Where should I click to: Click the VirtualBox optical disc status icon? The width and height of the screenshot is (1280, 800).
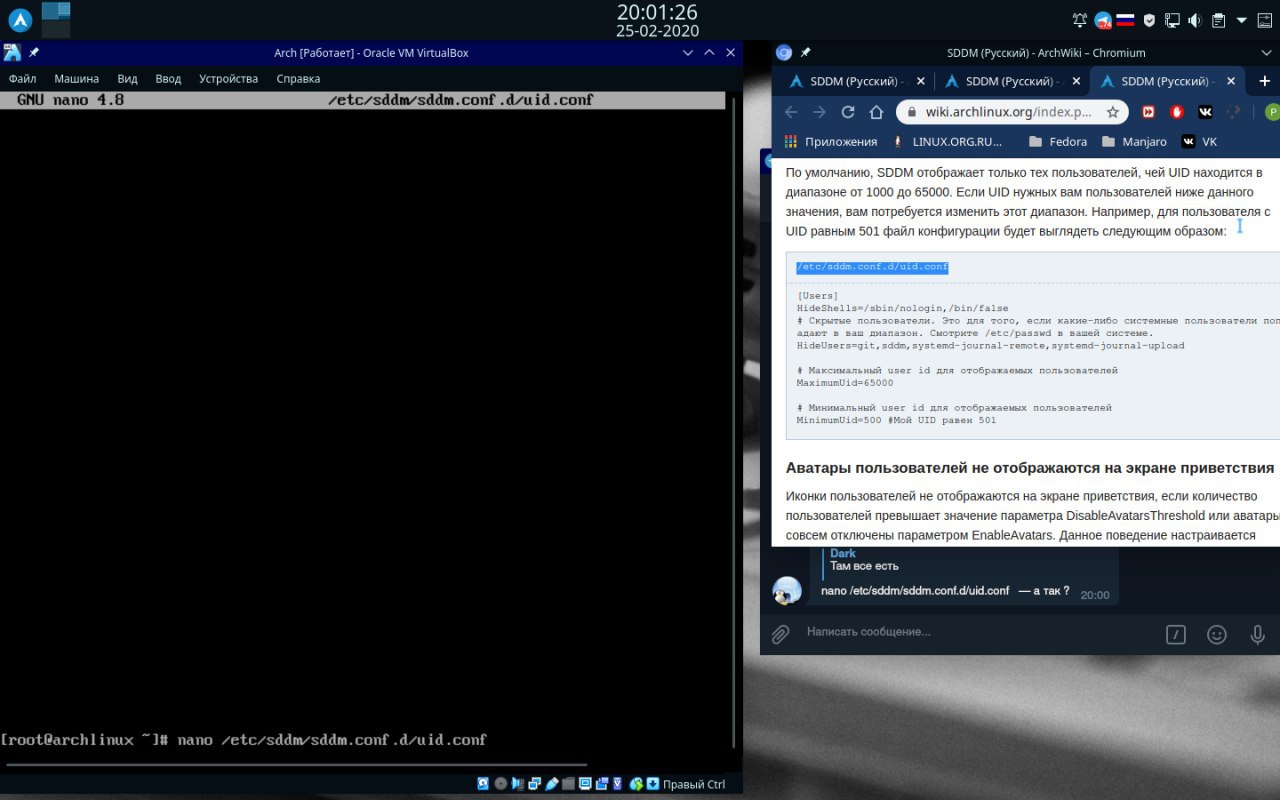click(501, 784)
